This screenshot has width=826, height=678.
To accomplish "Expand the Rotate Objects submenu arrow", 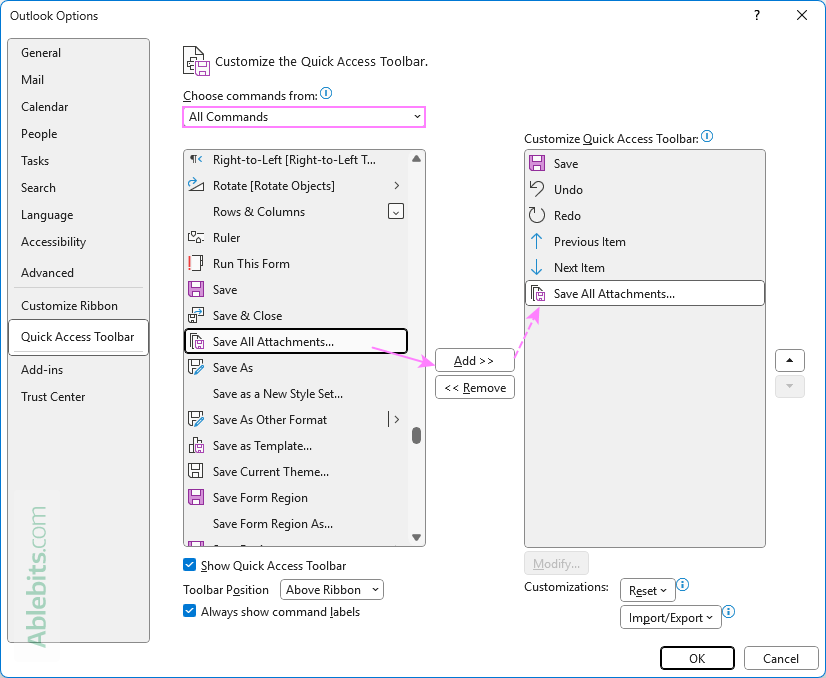I will (x=397, y=185).
